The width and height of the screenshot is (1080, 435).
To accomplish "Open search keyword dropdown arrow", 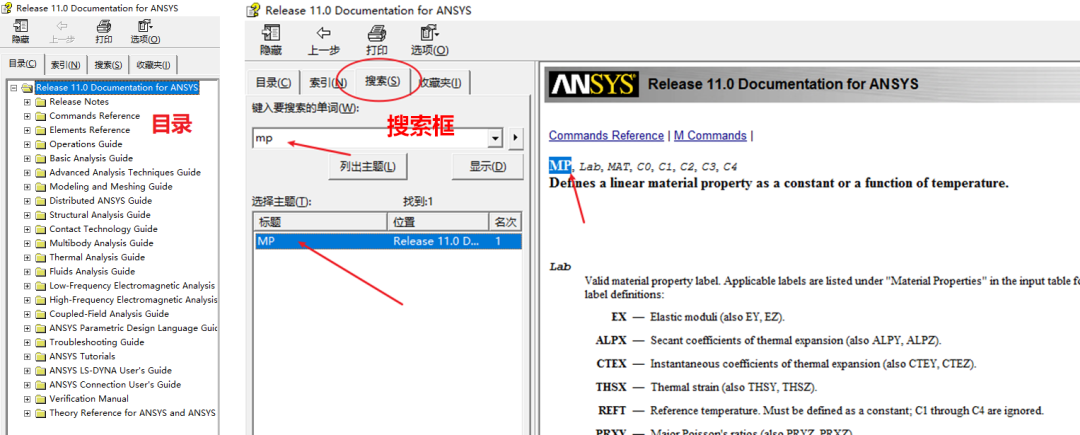I will click(495, 138).
